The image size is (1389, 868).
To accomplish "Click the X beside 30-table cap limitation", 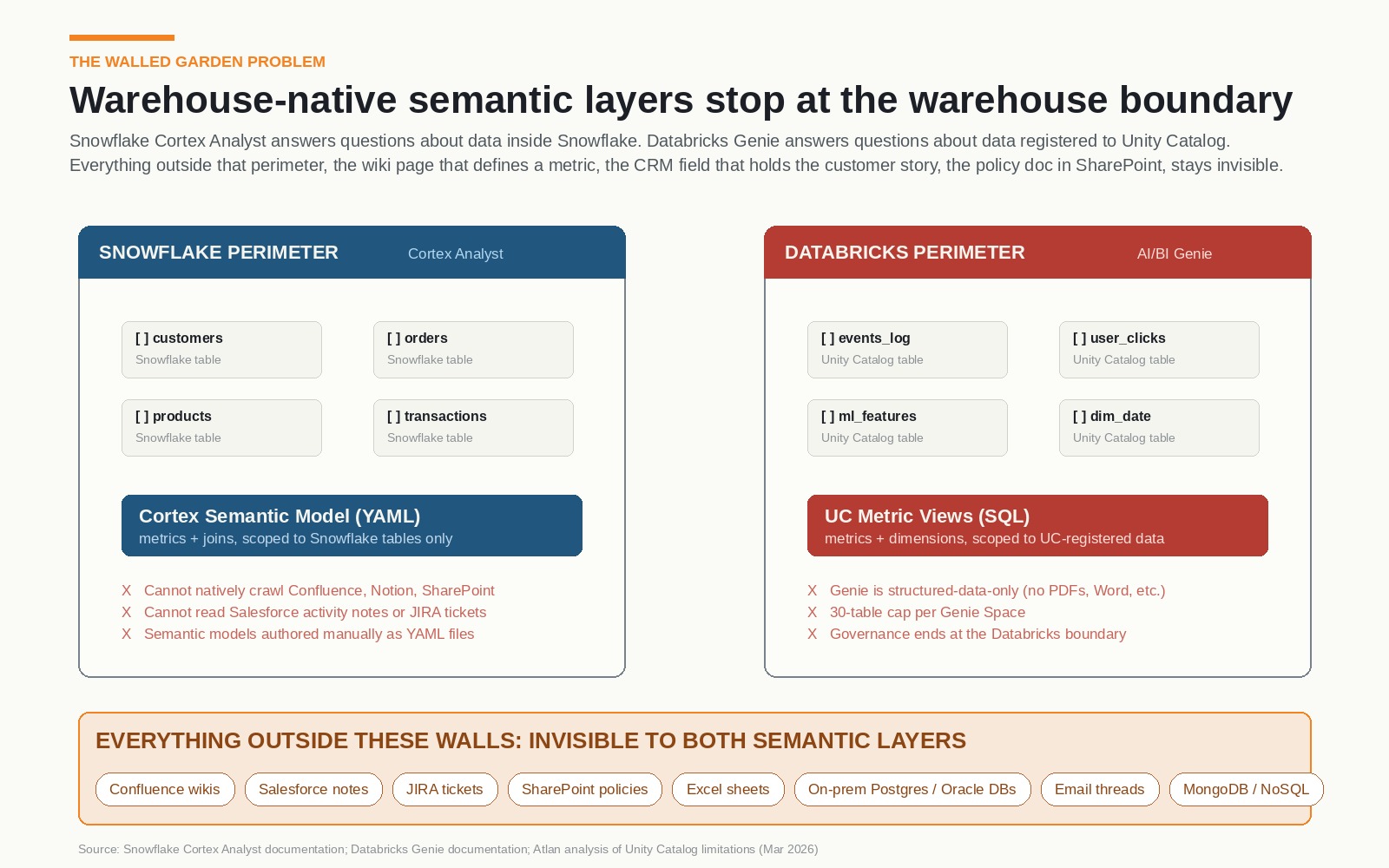I will (813, 612).
